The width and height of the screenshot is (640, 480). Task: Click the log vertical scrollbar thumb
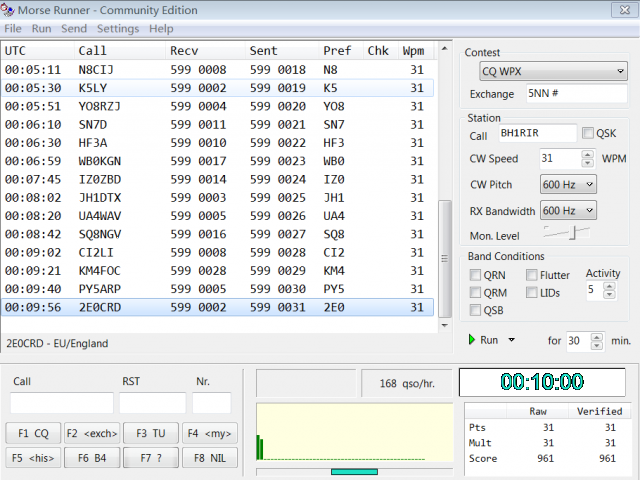tap(444, 258)
